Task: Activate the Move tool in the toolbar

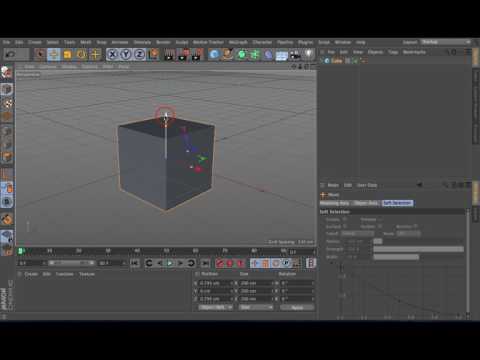Action: click(54, 54)
